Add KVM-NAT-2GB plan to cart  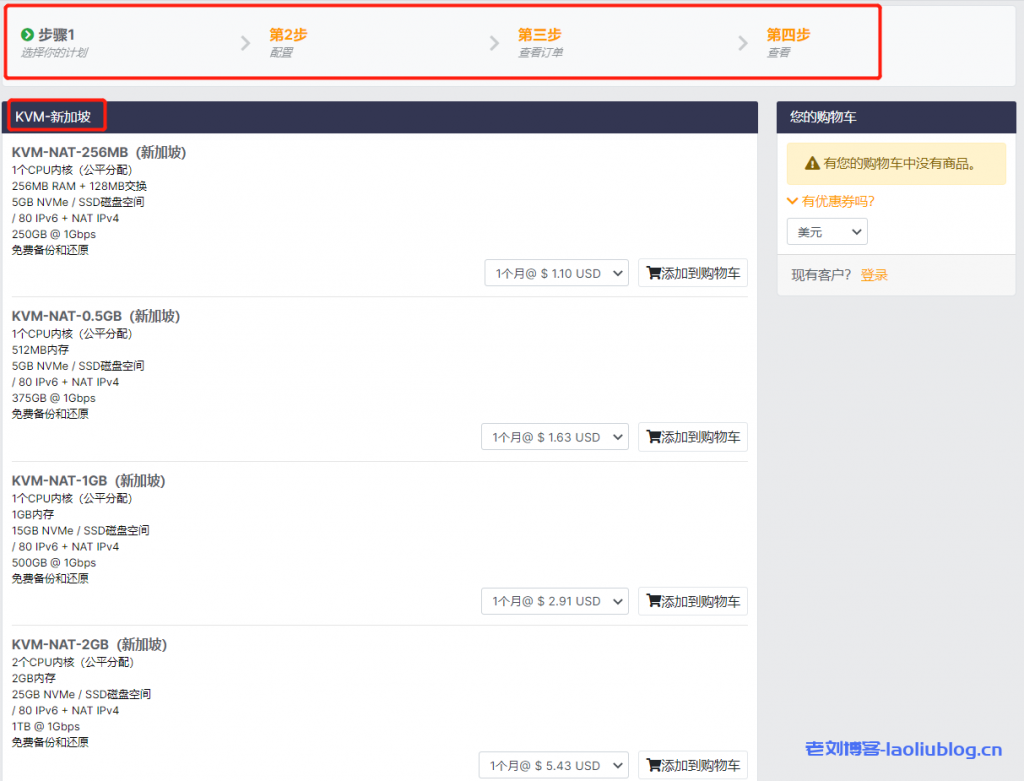[x=693, y=765]
